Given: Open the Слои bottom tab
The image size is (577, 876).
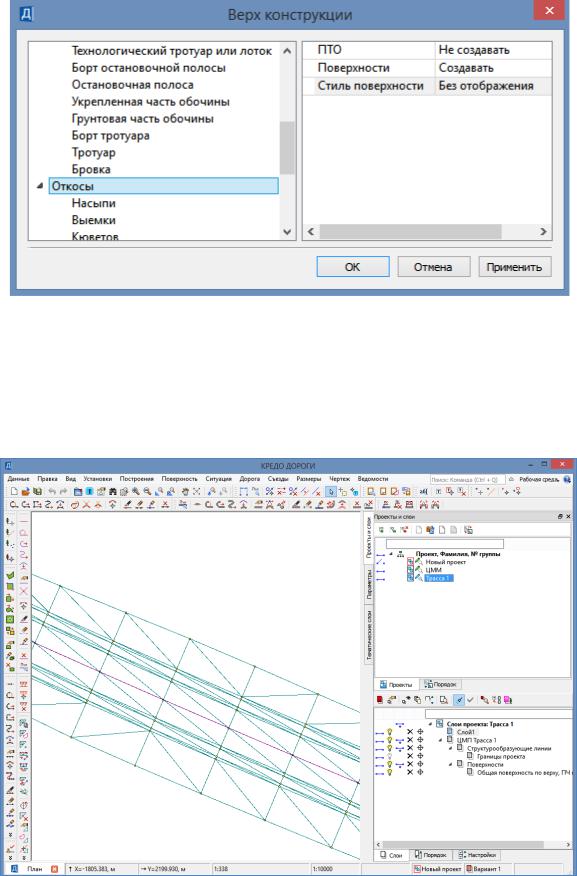Looking at the screenshot, I should click(392, 855).
